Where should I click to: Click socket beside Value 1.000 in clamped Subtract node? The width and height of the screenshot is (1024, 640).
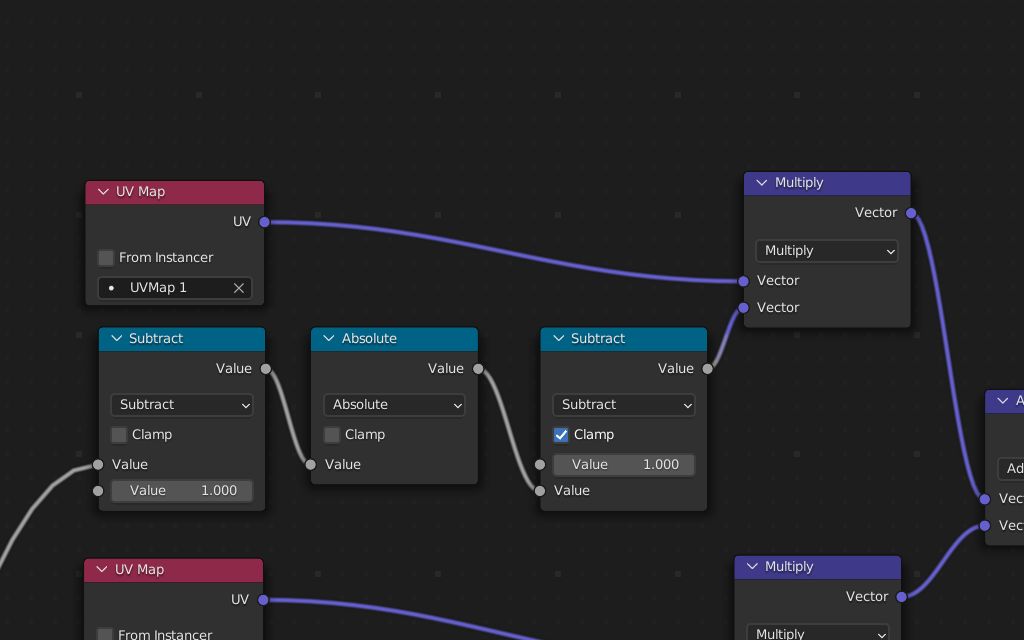[x=539, y=464]
